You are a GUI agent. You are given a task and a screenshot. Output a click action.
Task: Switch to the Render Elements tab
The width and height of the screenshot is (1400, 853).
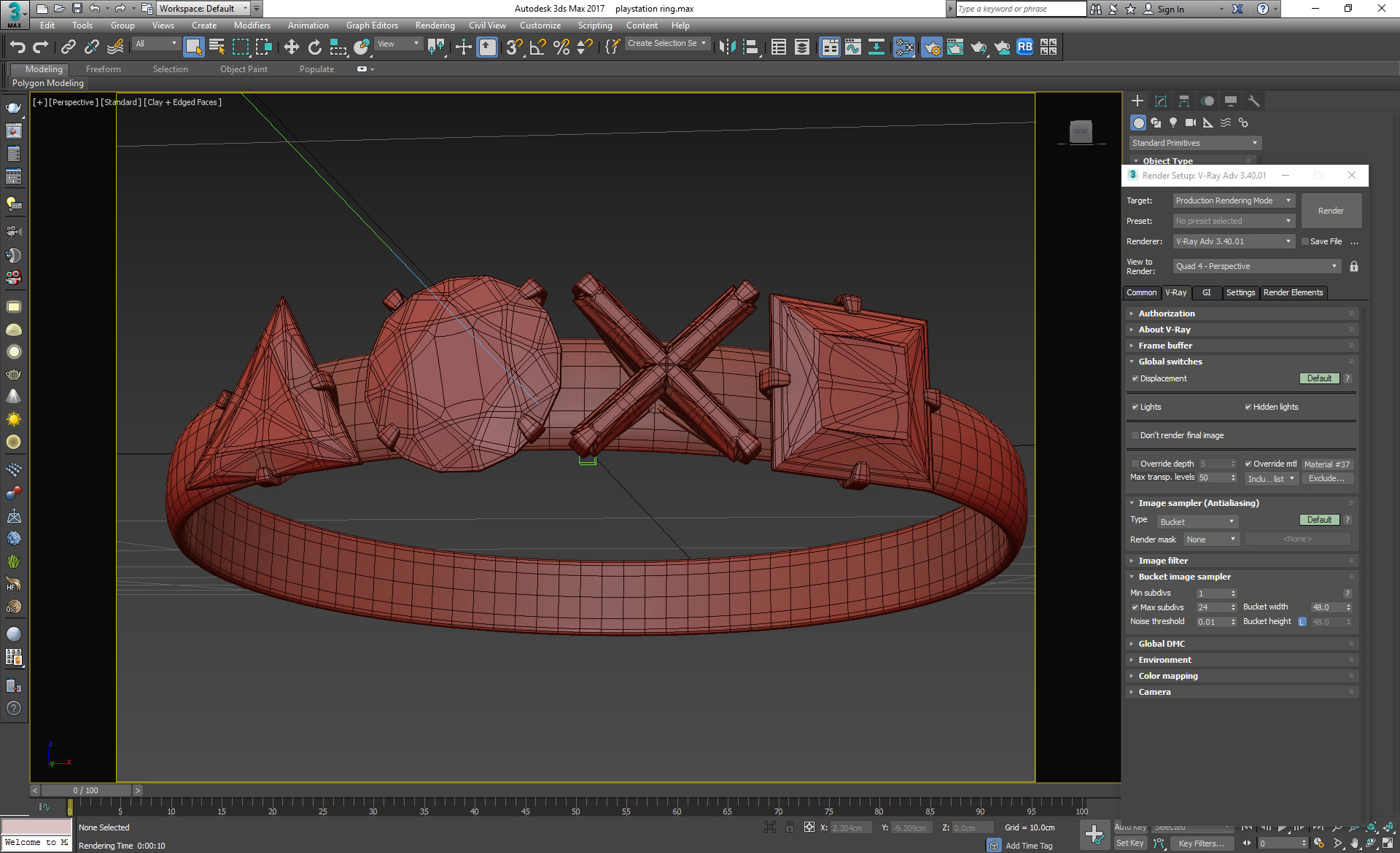[1293, 293]
